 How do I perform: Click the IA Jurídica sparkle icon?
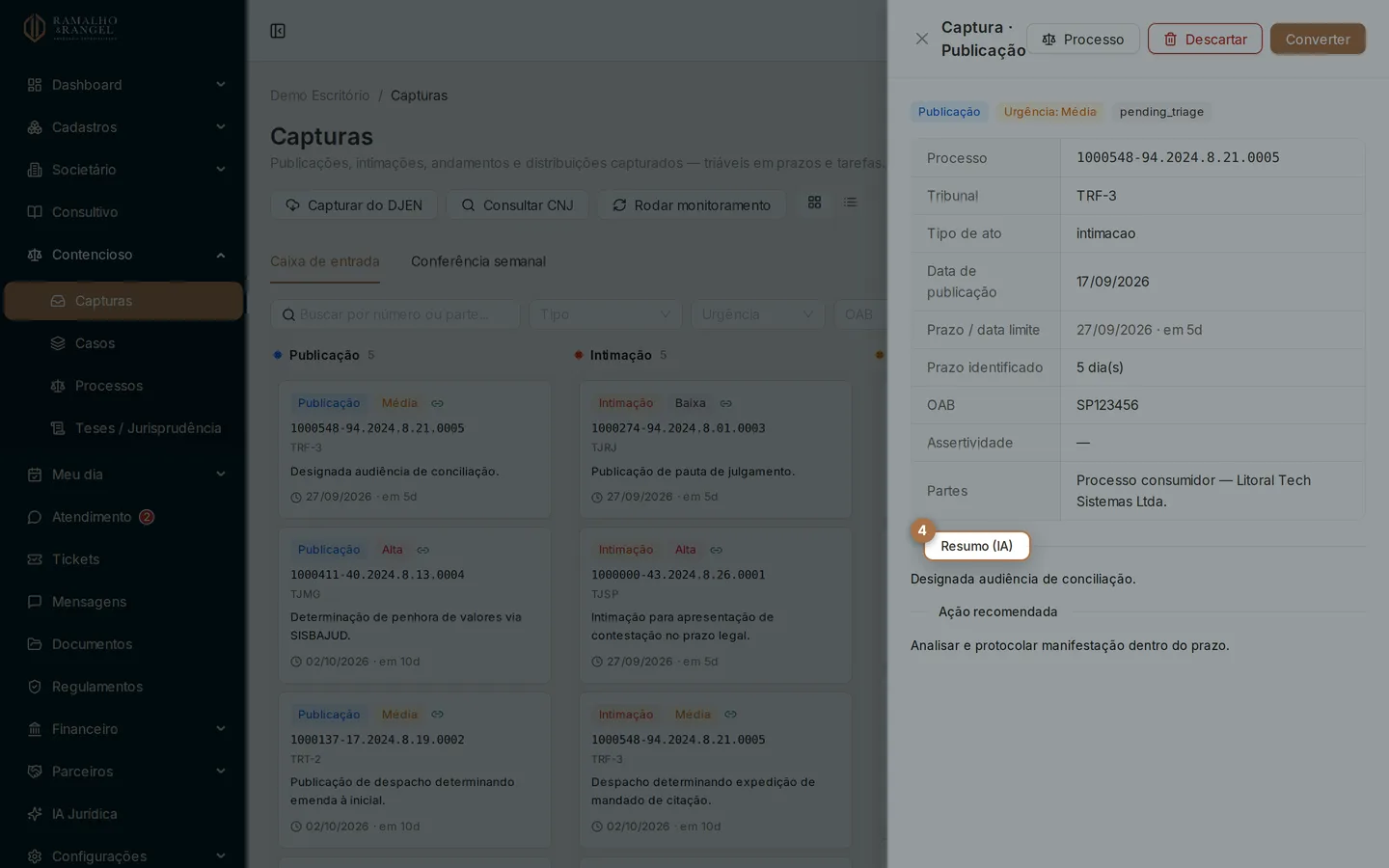[x=35, y=814]
